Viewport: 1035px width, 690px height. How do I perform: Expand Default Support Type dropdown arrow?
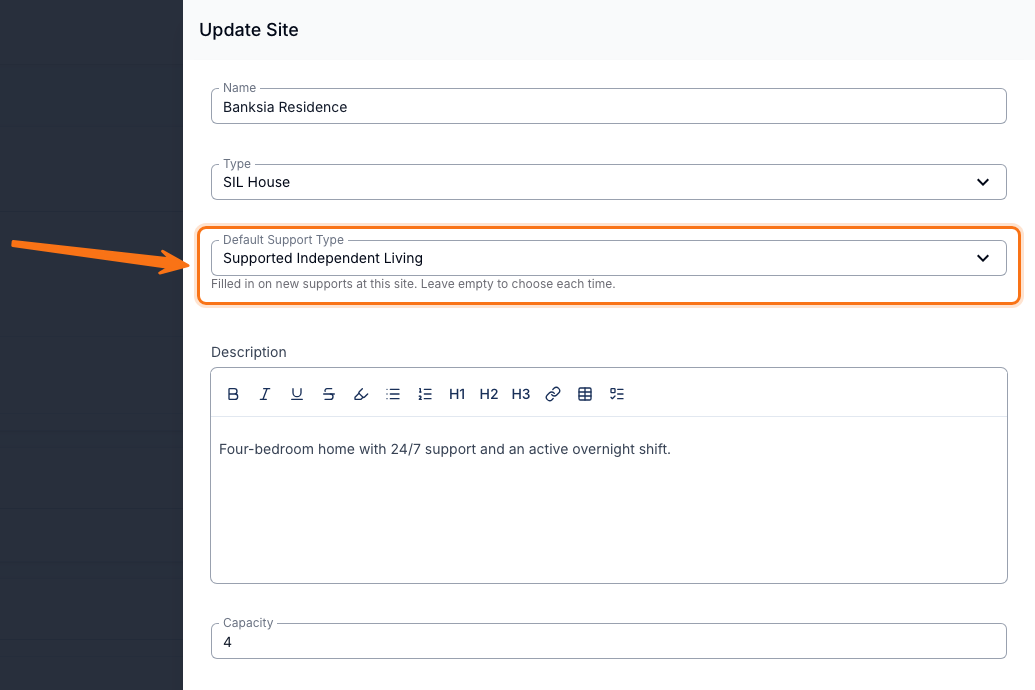tap(983, 258)
